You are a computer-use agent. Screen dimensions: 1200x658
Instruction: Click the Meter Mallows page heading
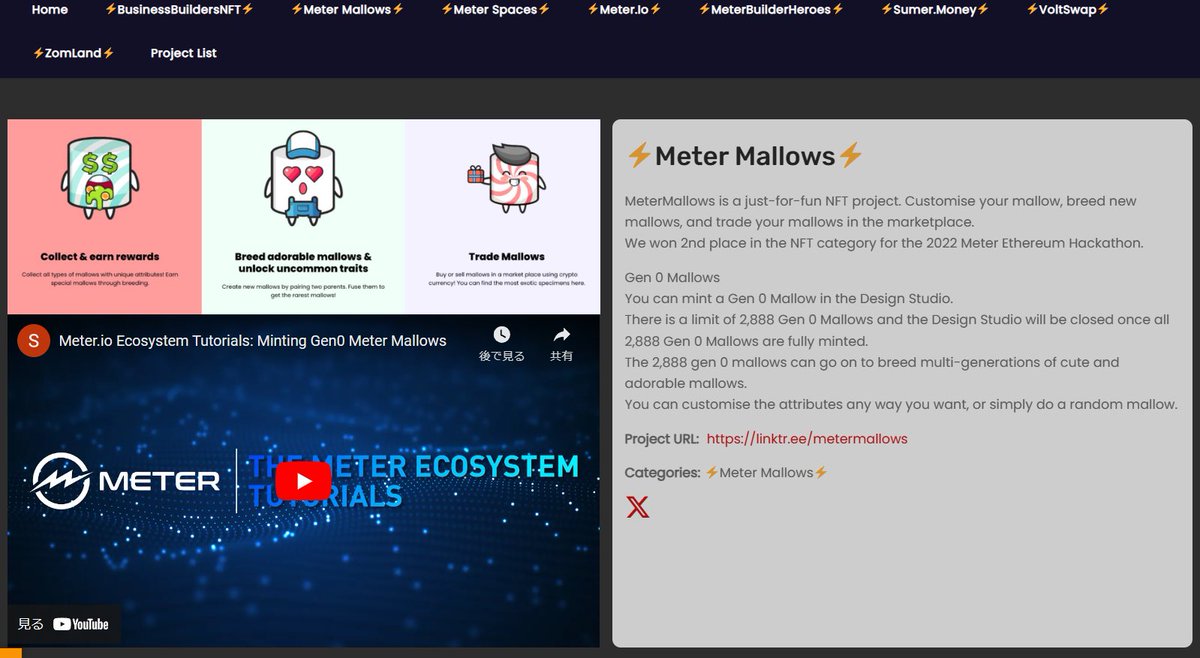point(744,156)
